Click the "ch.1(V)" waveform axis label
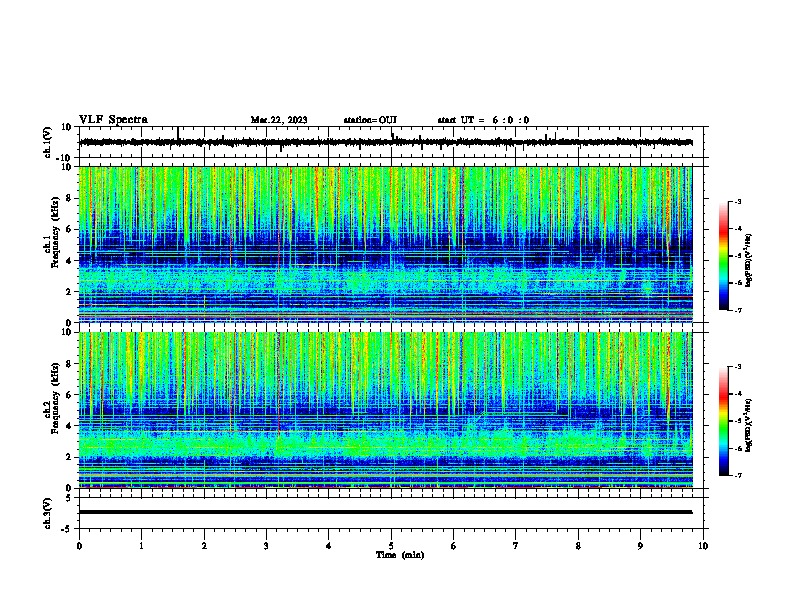The width and height of the screenshot is (792, 612). coord(48,142)
